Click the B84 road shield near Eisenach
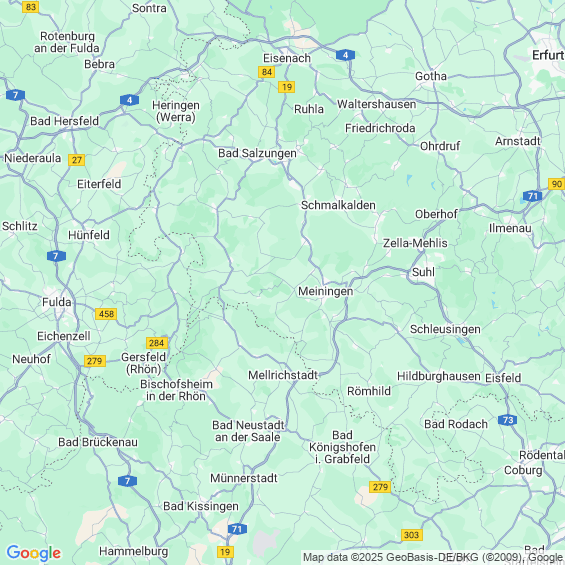Image resolution: width=565 pixels, height=565 pixels. point(266,72)
